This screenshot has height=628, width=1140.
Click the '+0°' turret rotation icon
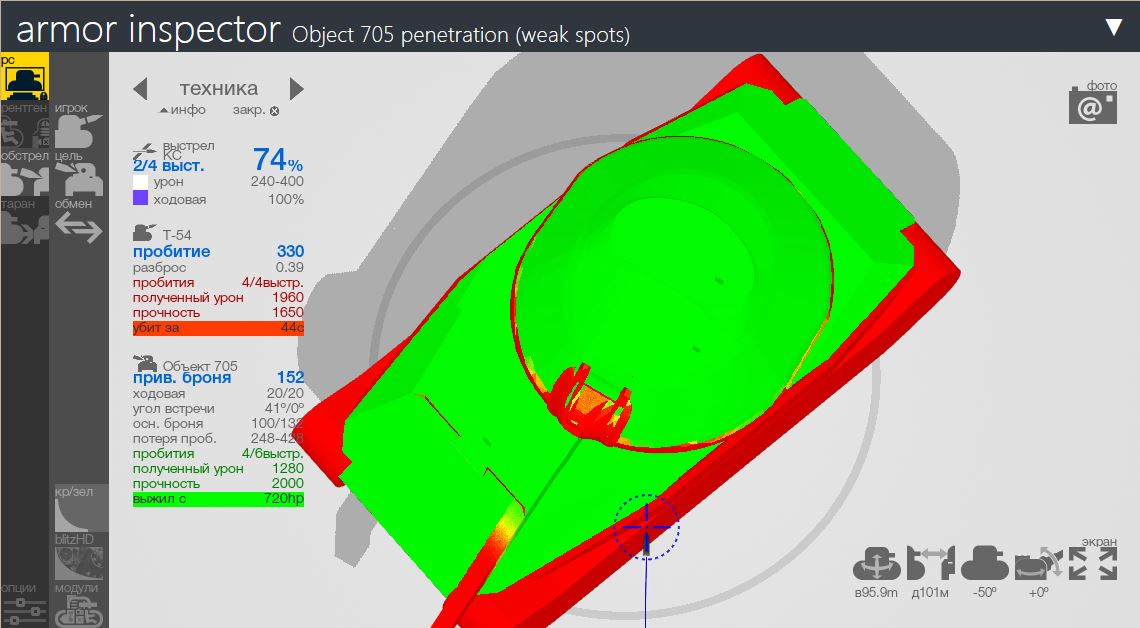click(1039, 565)
